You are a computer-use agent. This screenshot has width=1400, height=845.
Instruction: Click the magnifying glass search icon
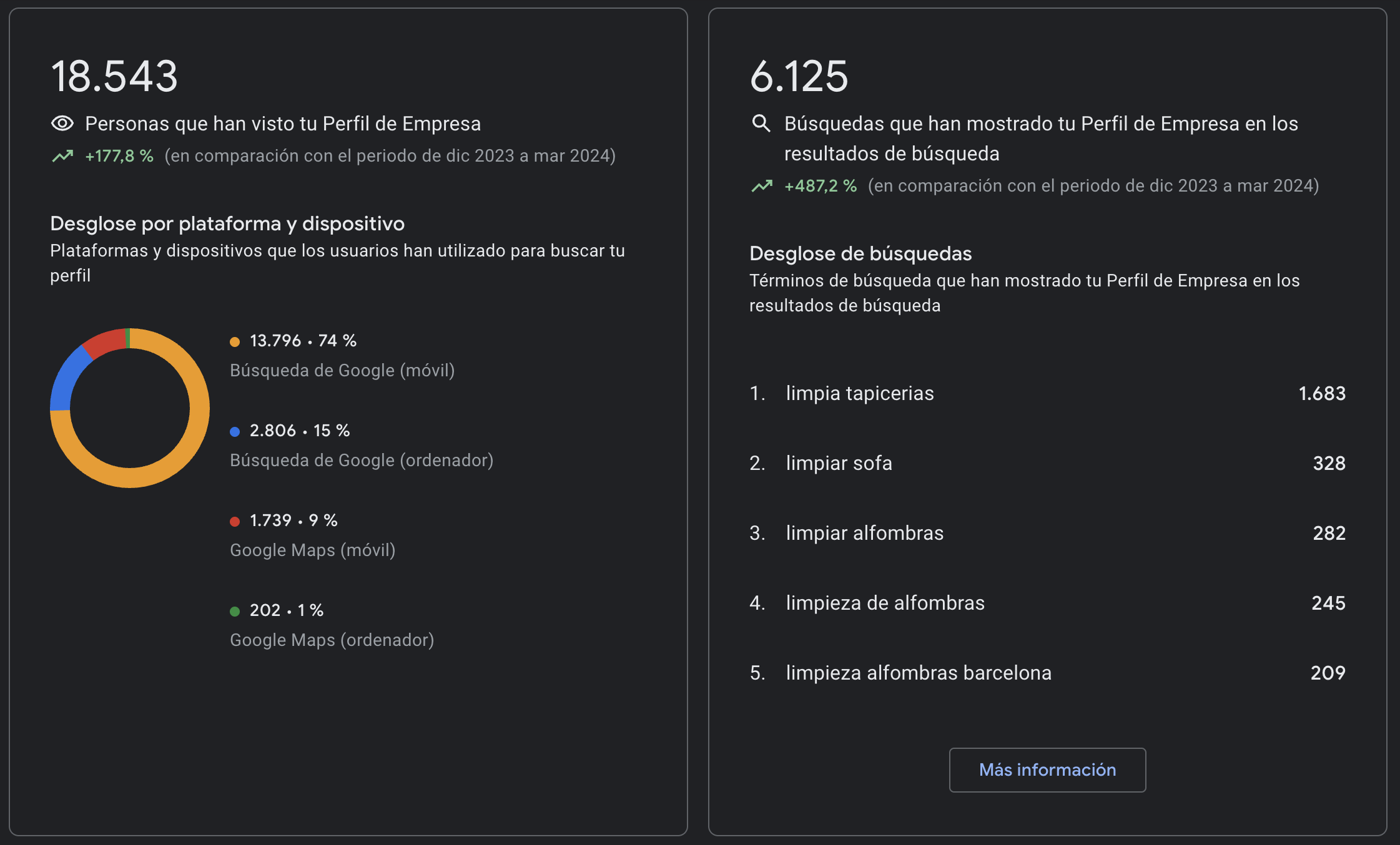761,123
